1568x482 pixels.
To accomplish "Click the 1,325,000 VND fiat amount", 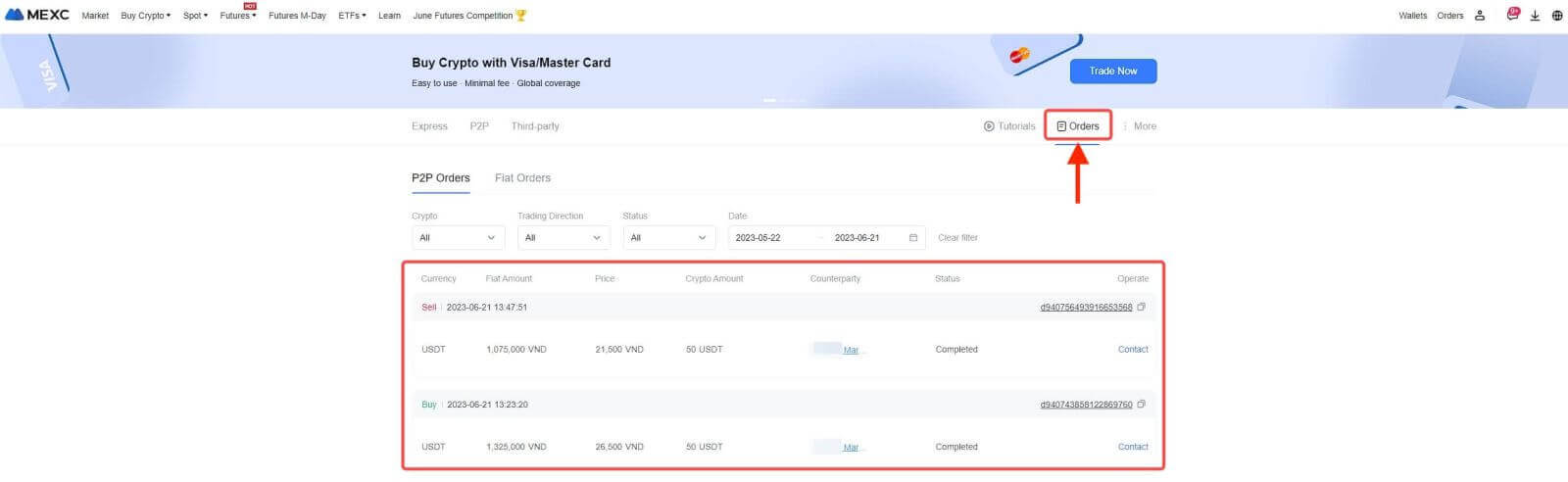I will pos(516,447).
